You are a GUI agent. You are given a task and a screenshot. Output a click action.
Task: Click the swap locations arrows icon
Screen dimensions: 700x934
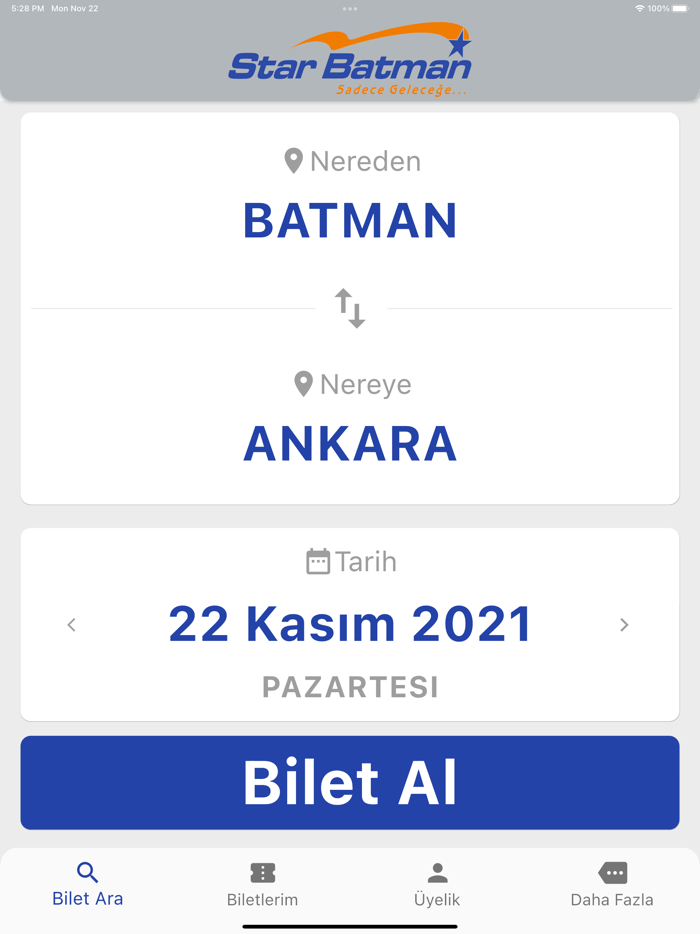[x=350, y=308]
